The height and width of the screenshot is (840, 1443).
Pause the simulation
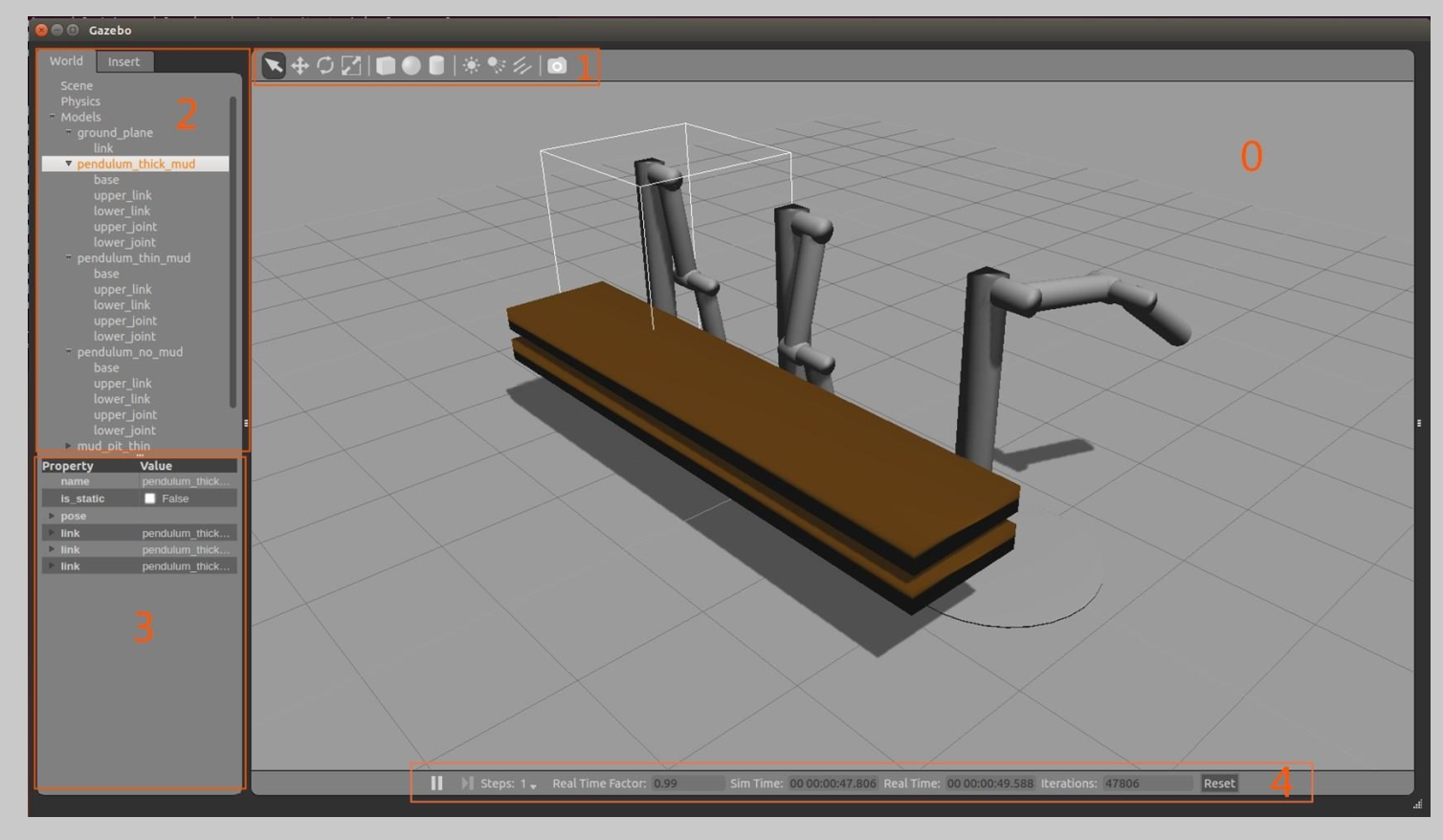pyautogui.click(x=436, y=783)
